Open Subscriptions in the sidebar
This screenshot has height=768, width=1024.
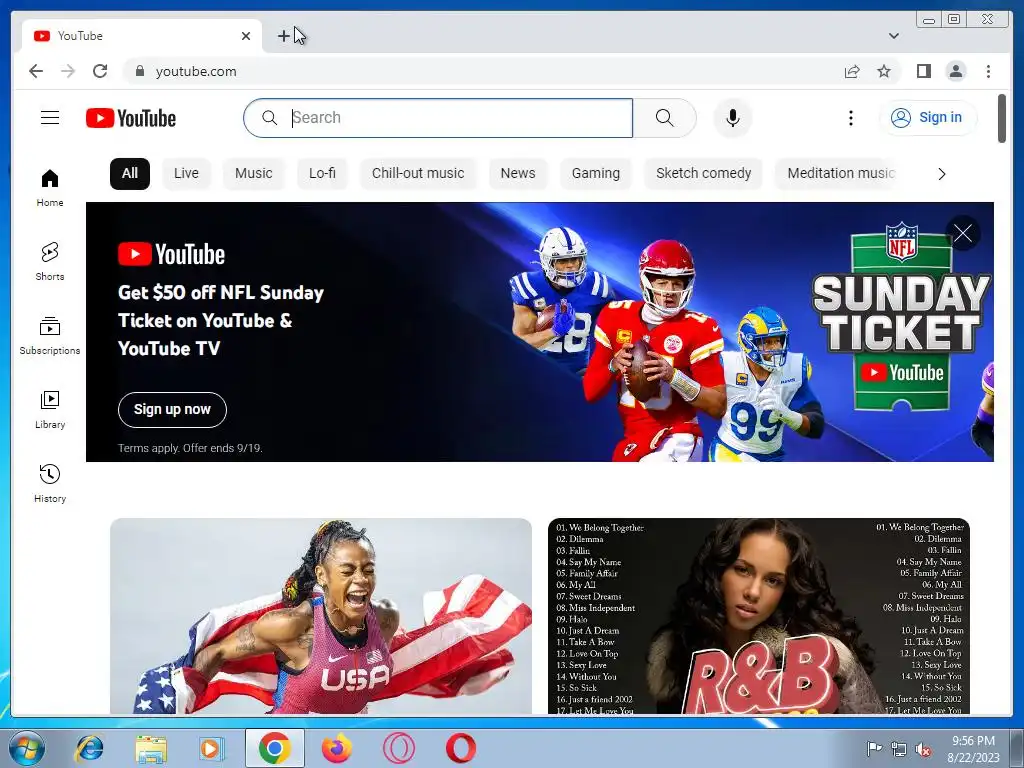50,335
